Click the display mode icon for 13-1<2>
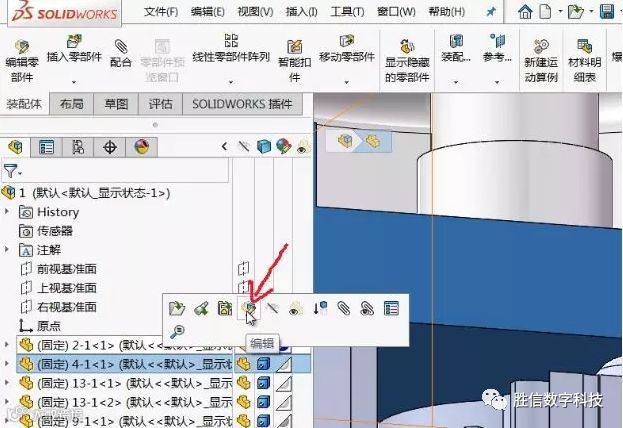The width and height of the screenshot is (623, 428). (x=263, y=402)
